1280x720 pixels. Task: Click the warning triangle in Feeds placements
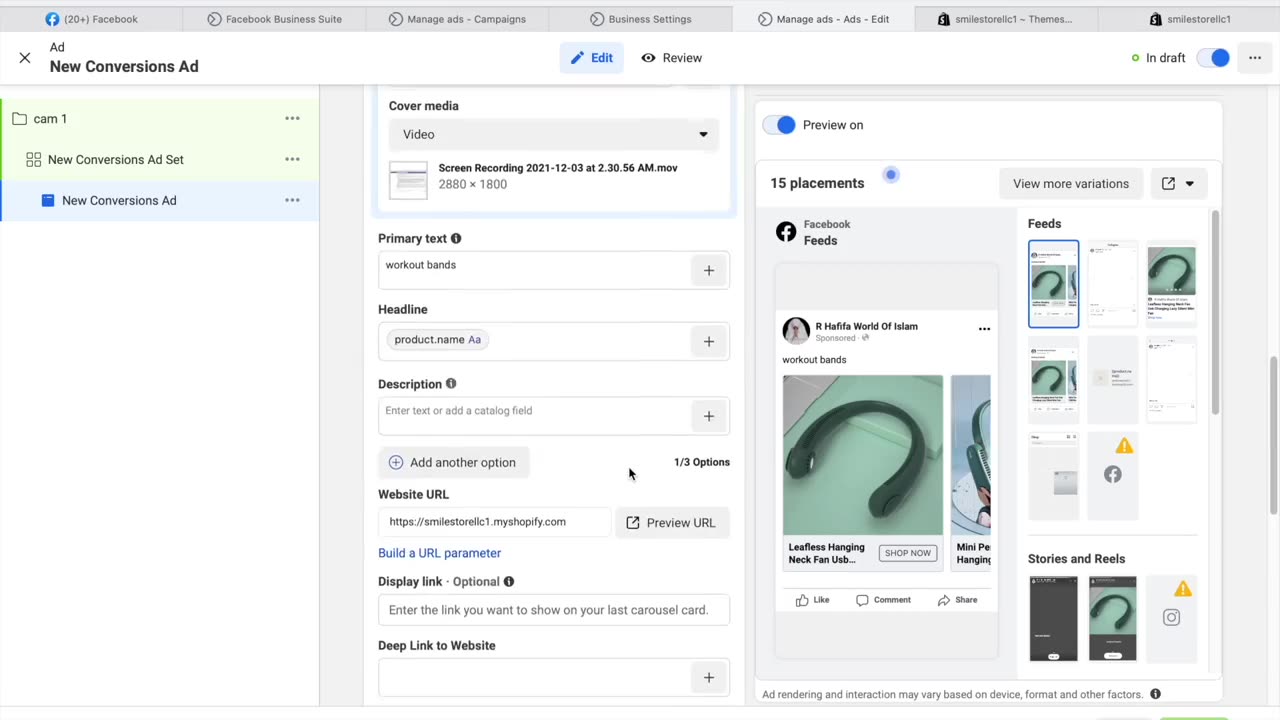point(1124,446)
